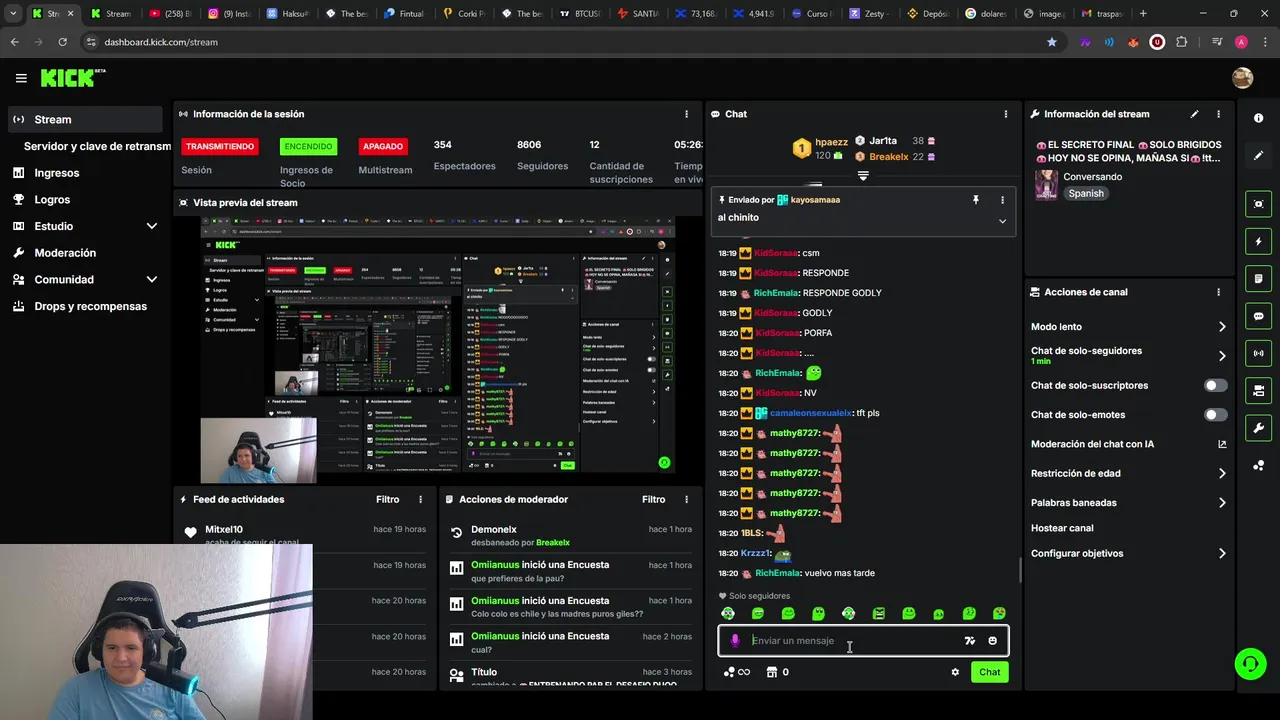Collapse the chat leaderboard arrows
Image resolution: width=1280 pixels, height=720 pixels.
pyautogui.click(x=863, y=176)
